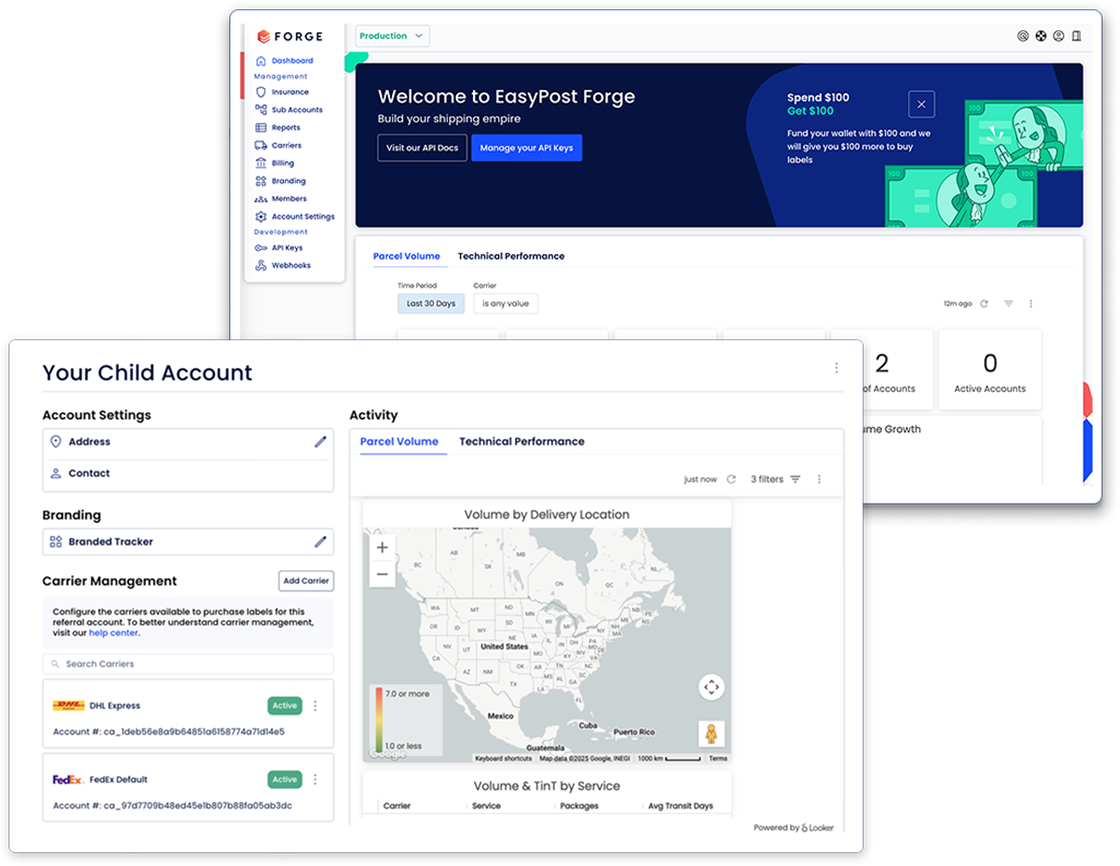Click the Add Carrier button
Image resolution: width=1120 pixels, height=866 pixels.
[306, 581]
